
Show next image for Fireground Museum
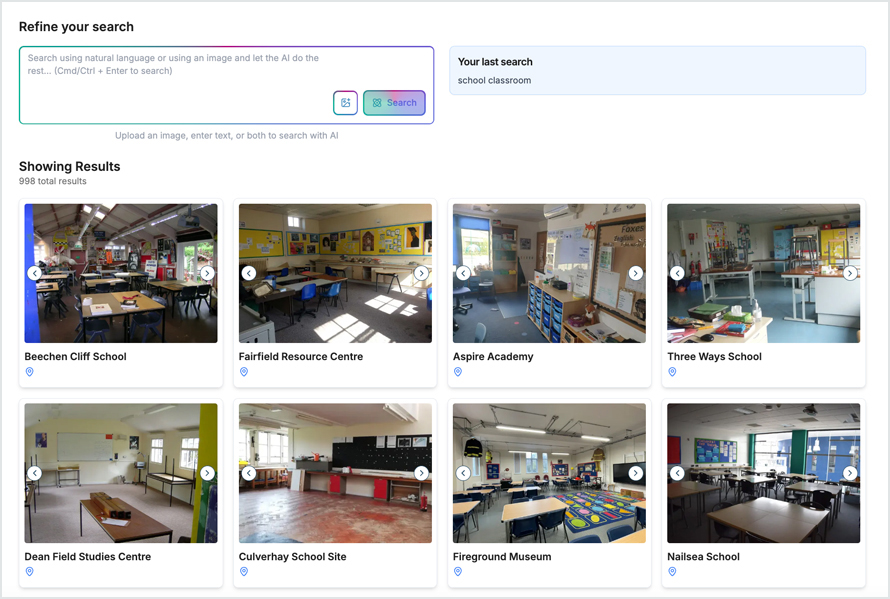[635, 473]
